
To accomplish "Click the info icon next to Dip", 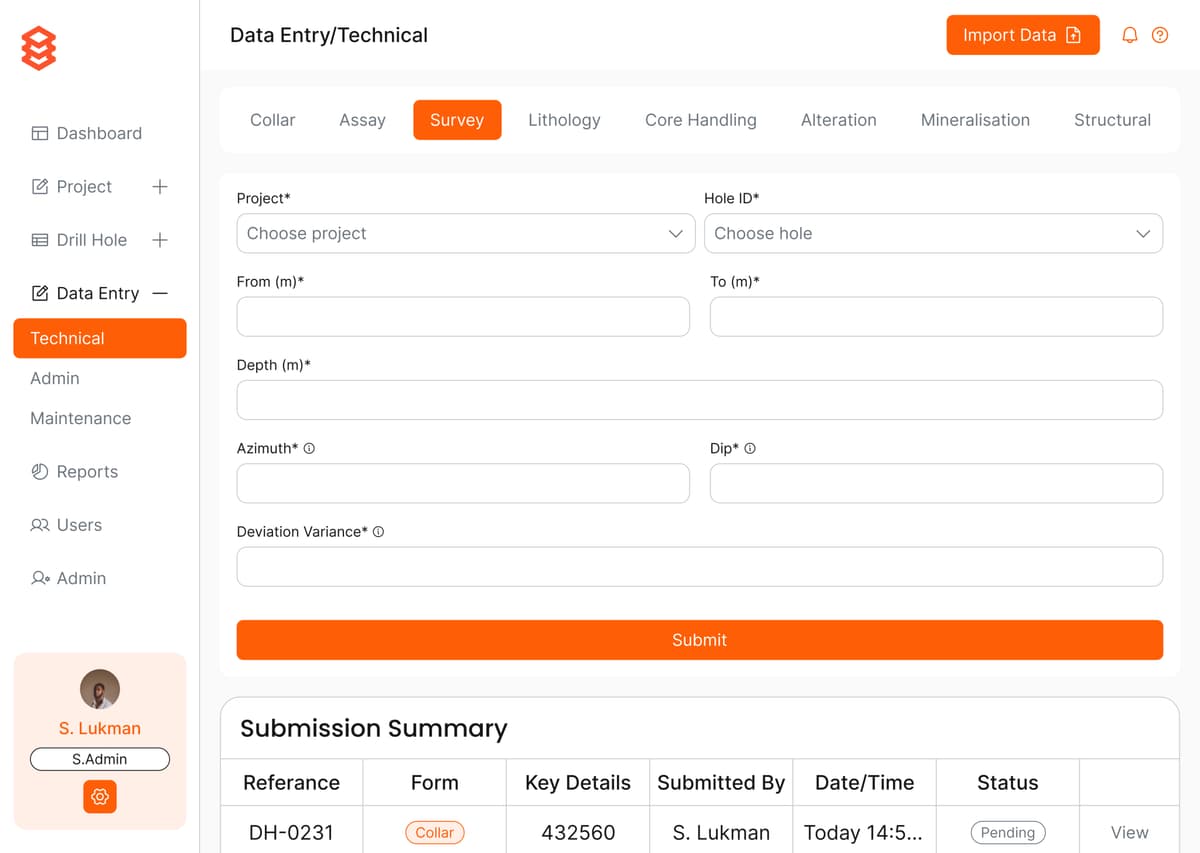I will coord(752,448).
